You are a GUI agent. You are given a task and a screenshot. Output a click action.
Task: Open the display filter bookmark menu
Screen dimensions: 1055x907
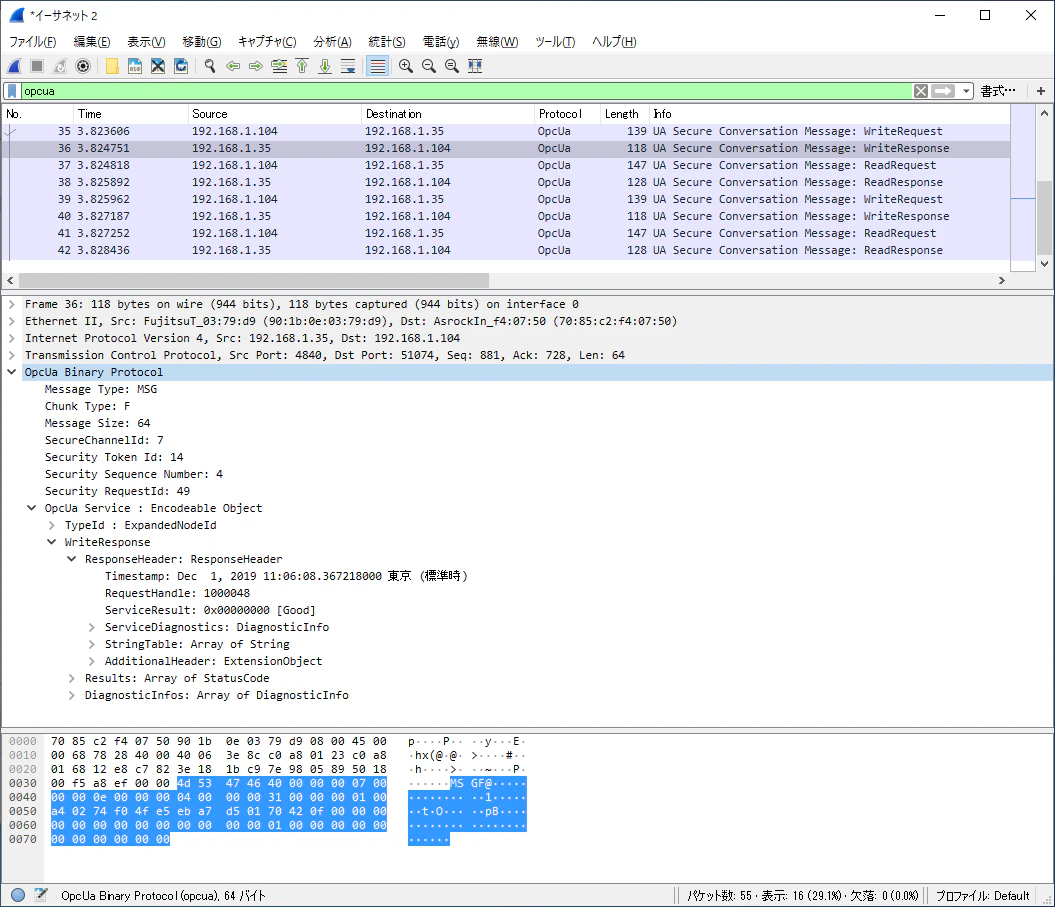click(x=12, y=91)
